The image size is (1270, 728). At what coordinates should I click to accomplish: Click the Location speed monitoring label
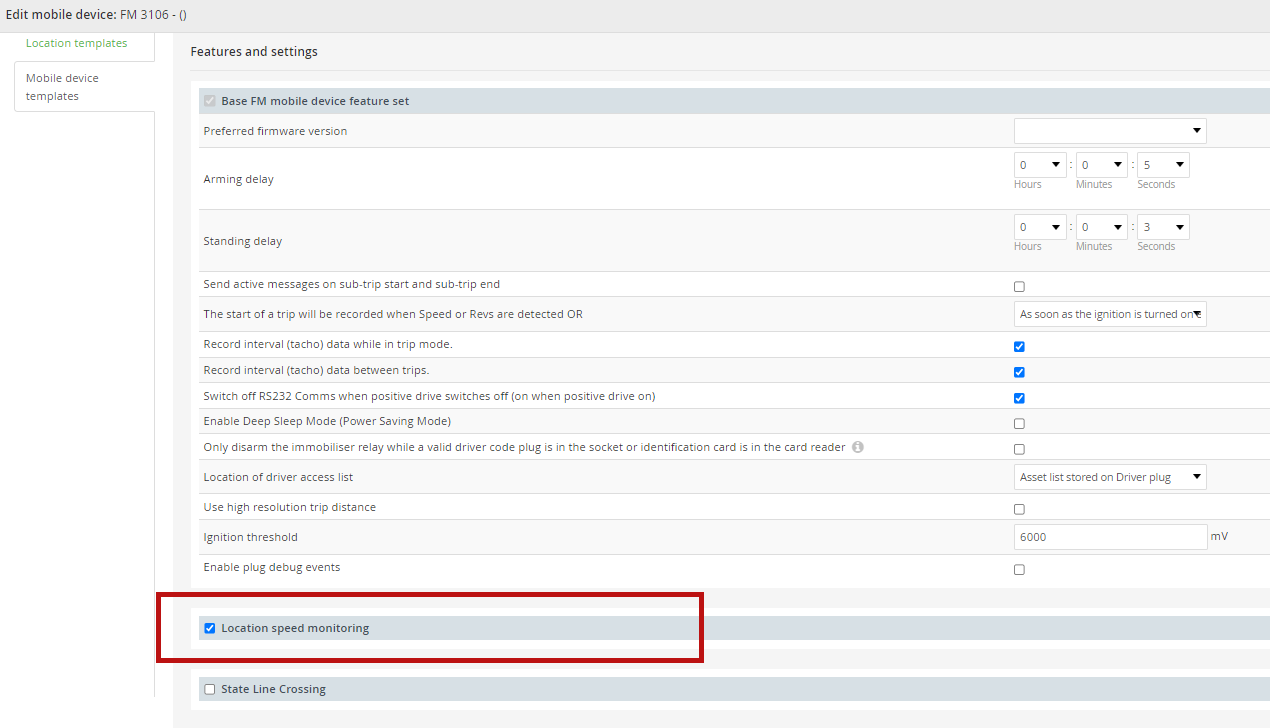295,628
